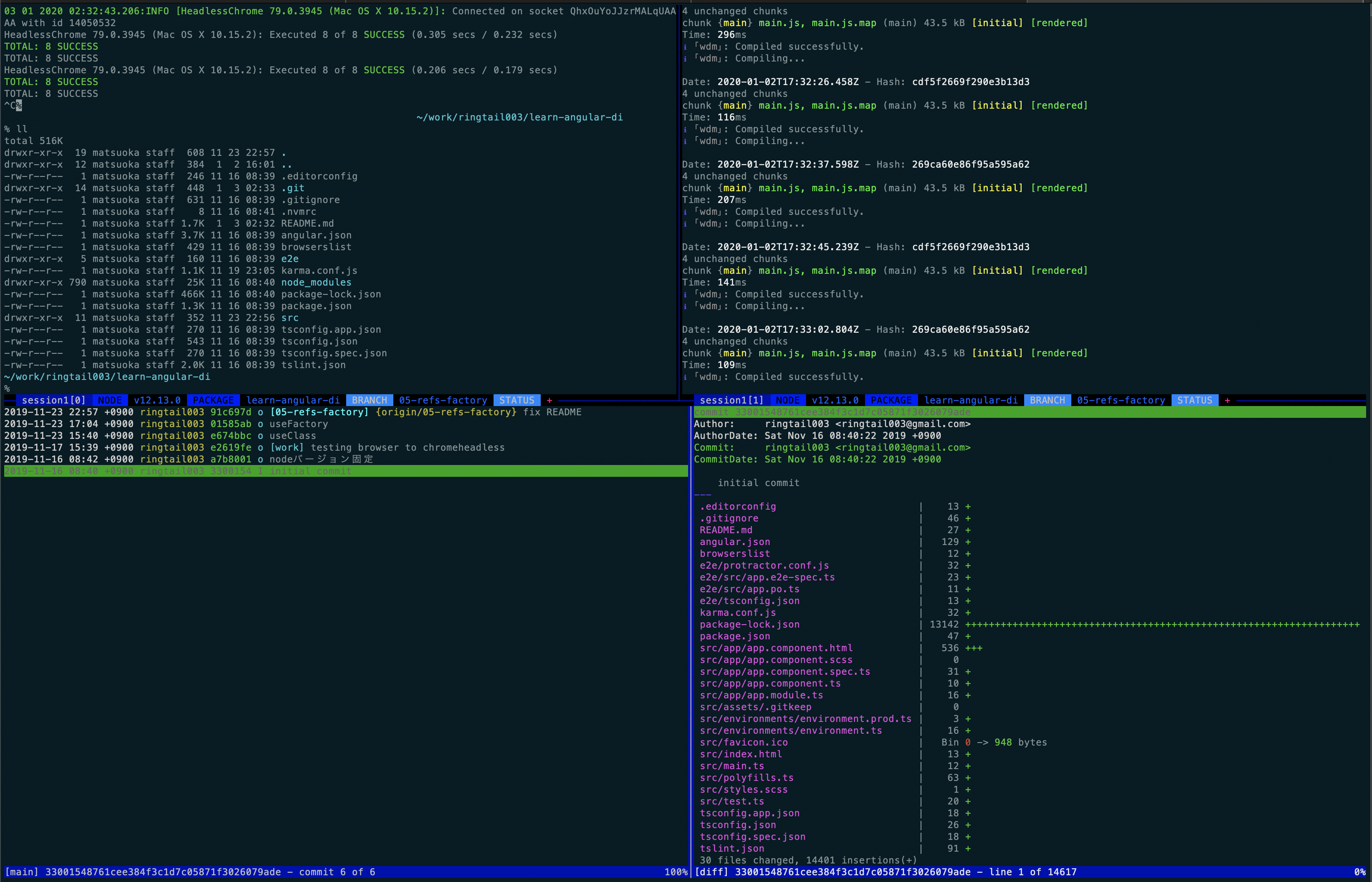This screenshot has height=882, width=1372.
Task: Click src directory in ll listing
Action: pyautogui.click(x=290, y=318)
